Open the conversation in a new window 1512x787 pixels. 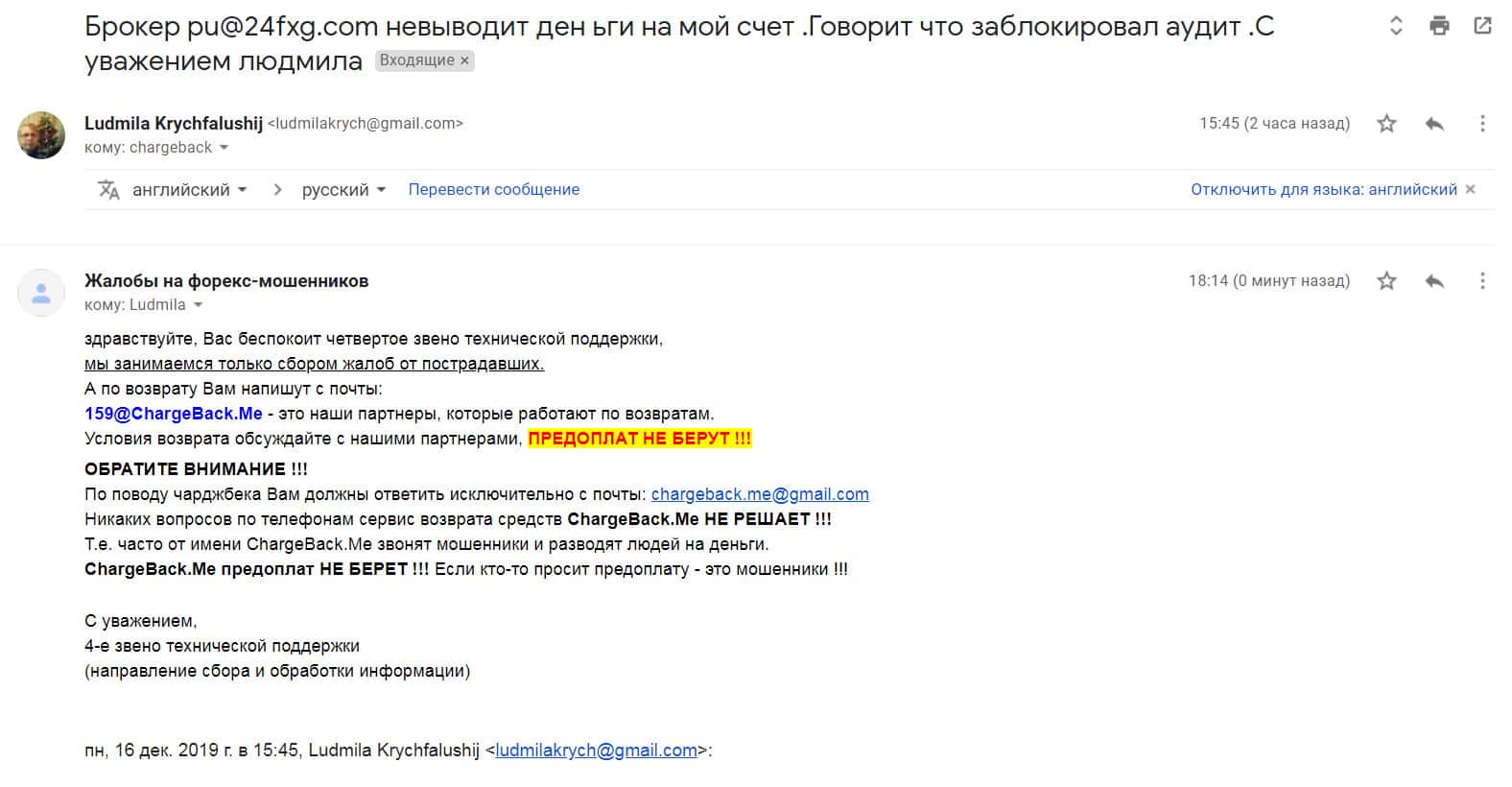point(1482,26)
